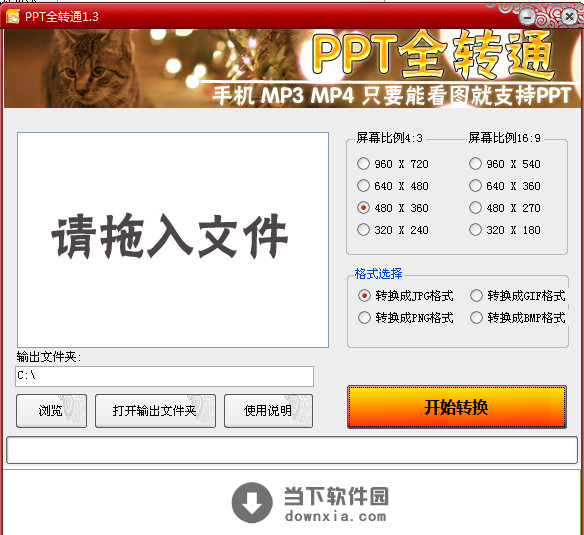584x535 pixels.
Task: Click the 格式选择 group label
Action: [378, 273]
